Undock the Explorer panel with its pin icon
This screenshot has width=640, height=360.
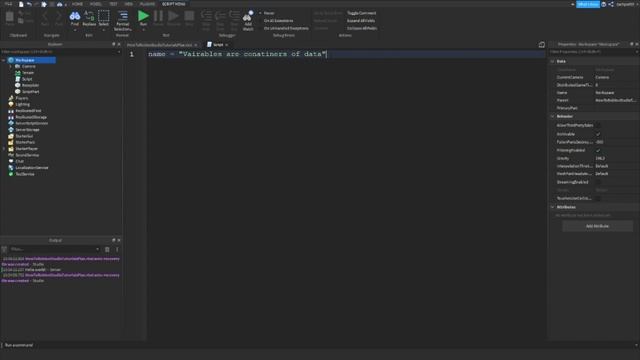(114, 44)
